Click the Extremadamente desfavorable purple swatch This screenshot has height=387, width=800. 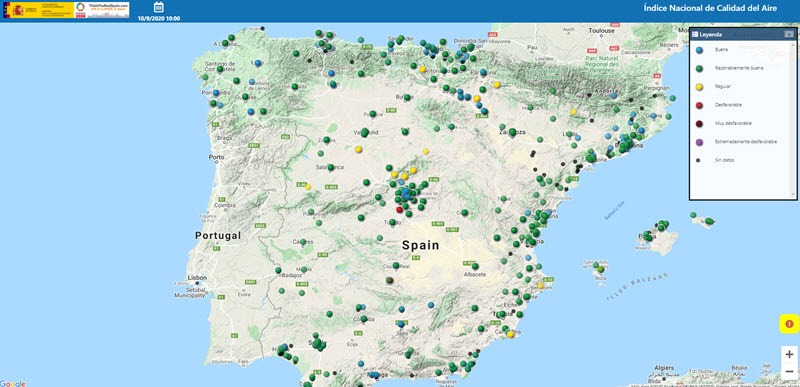pyautogui.click(x=699, y=142)
